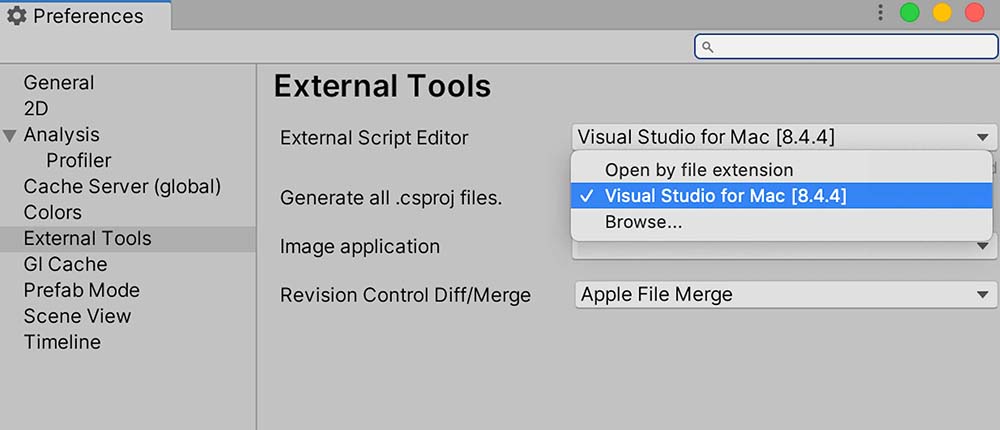
Task: Select External Tools in the sidebar
Action: [x=88, y=239]
